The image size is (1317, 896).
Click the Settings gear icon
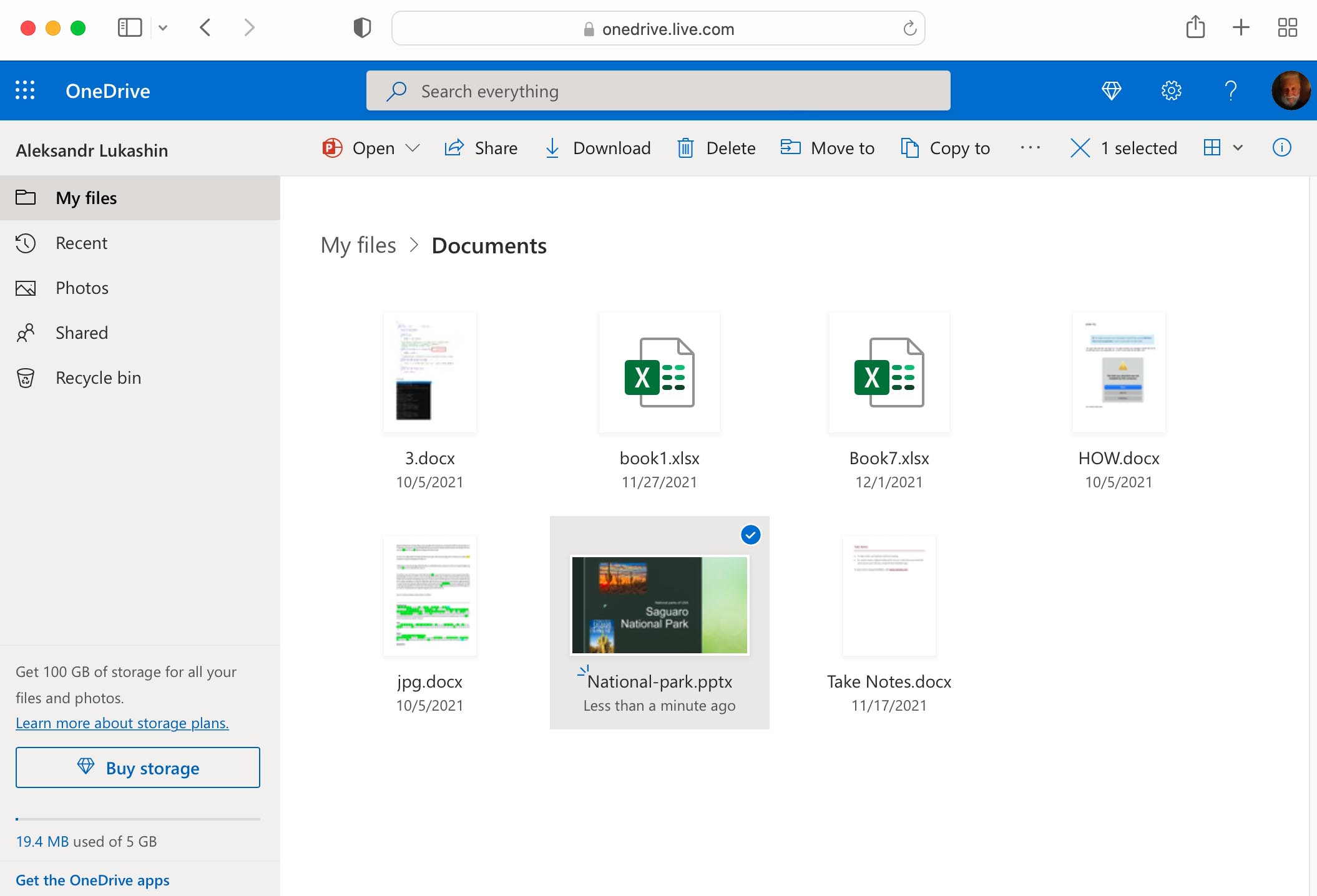[x=1171, y=90]
